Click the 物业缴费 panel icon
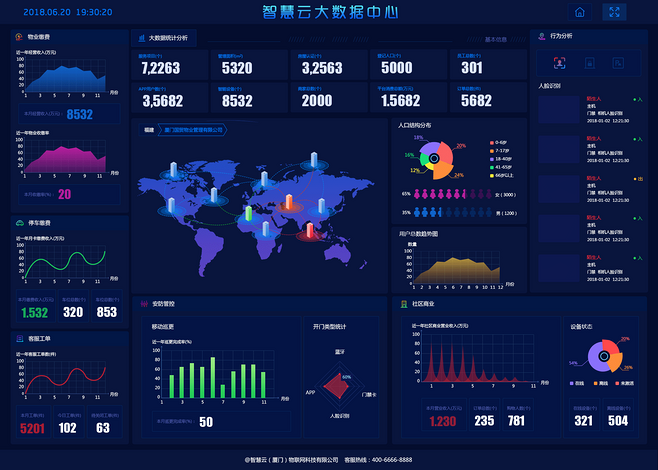The height and width of the screenshot is (470, 658). 20,36
